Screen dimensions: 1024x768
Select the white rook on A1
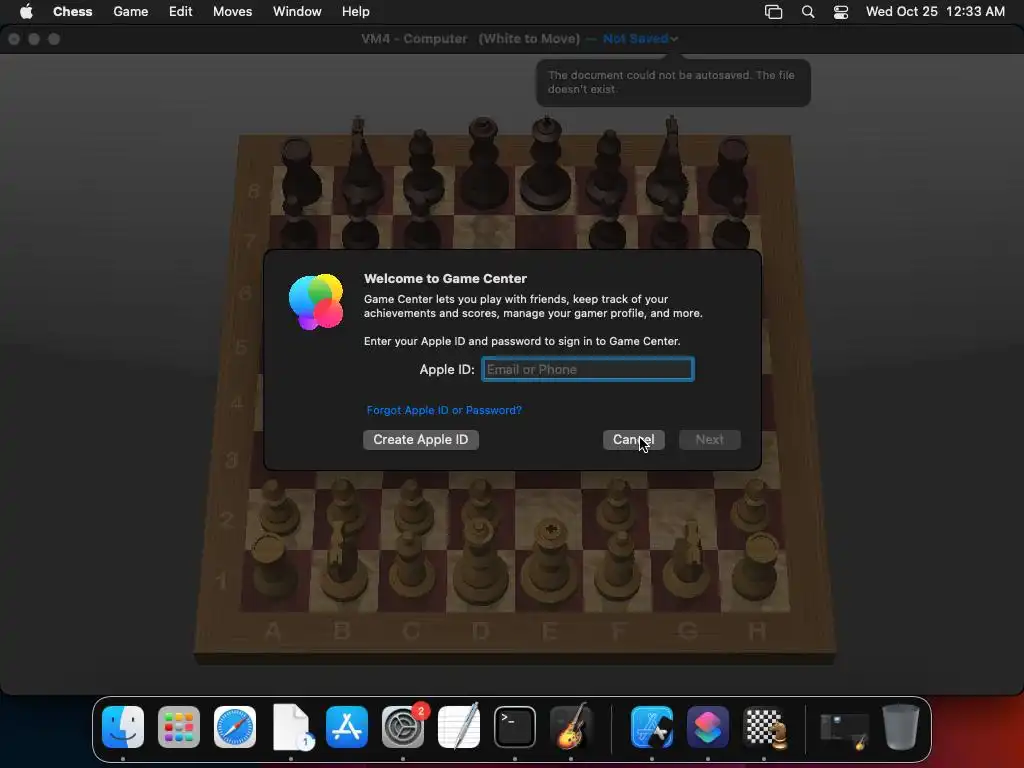(x=270, y=566)
